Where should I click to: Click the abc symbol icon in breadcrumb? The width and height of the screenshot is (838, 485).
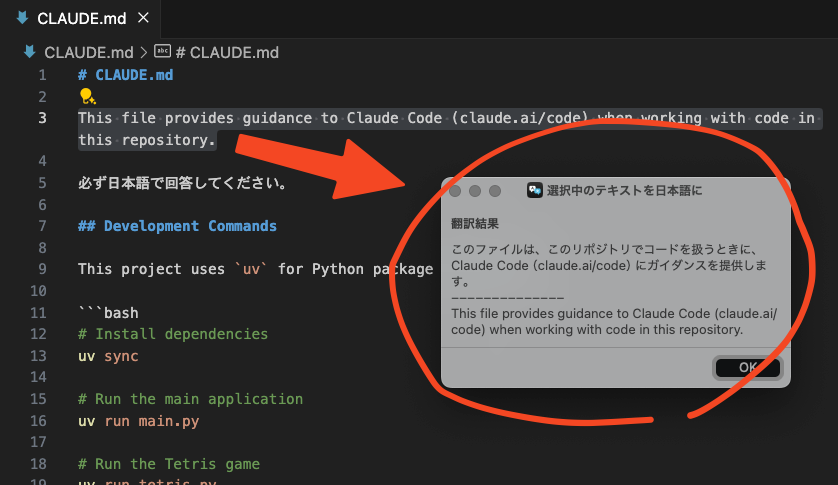click(x=162, y=51)
